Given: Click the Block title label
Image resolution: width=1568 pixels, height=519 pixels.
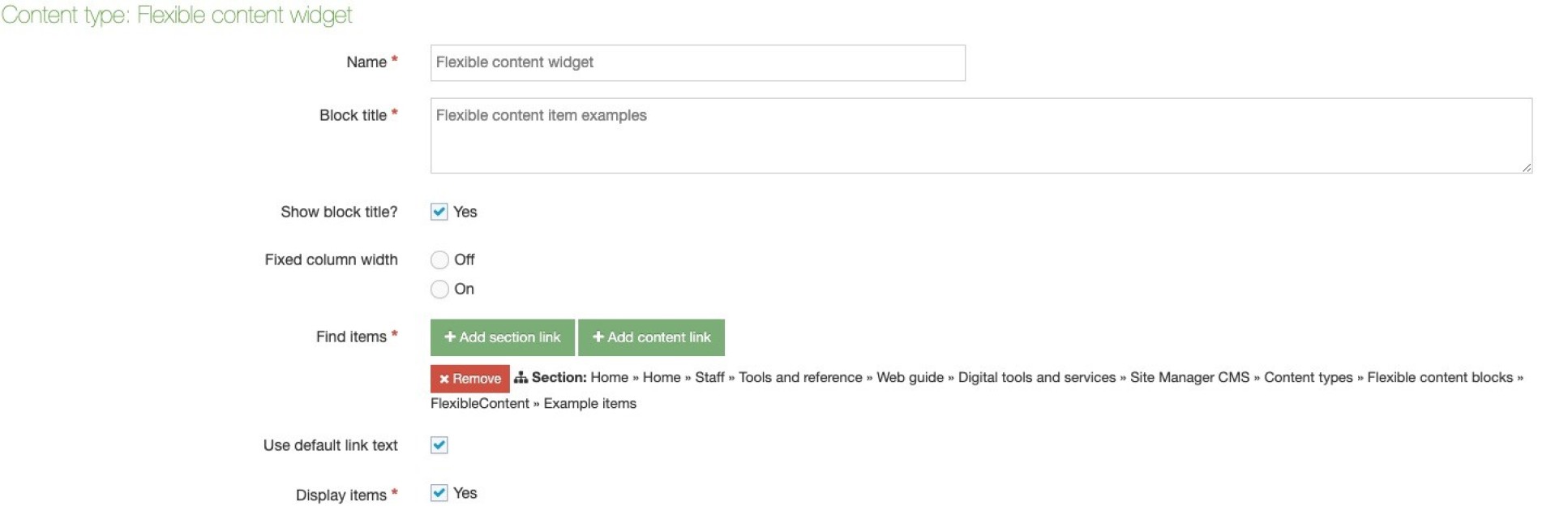Looking at the screenshot, I should click(353, 115).
